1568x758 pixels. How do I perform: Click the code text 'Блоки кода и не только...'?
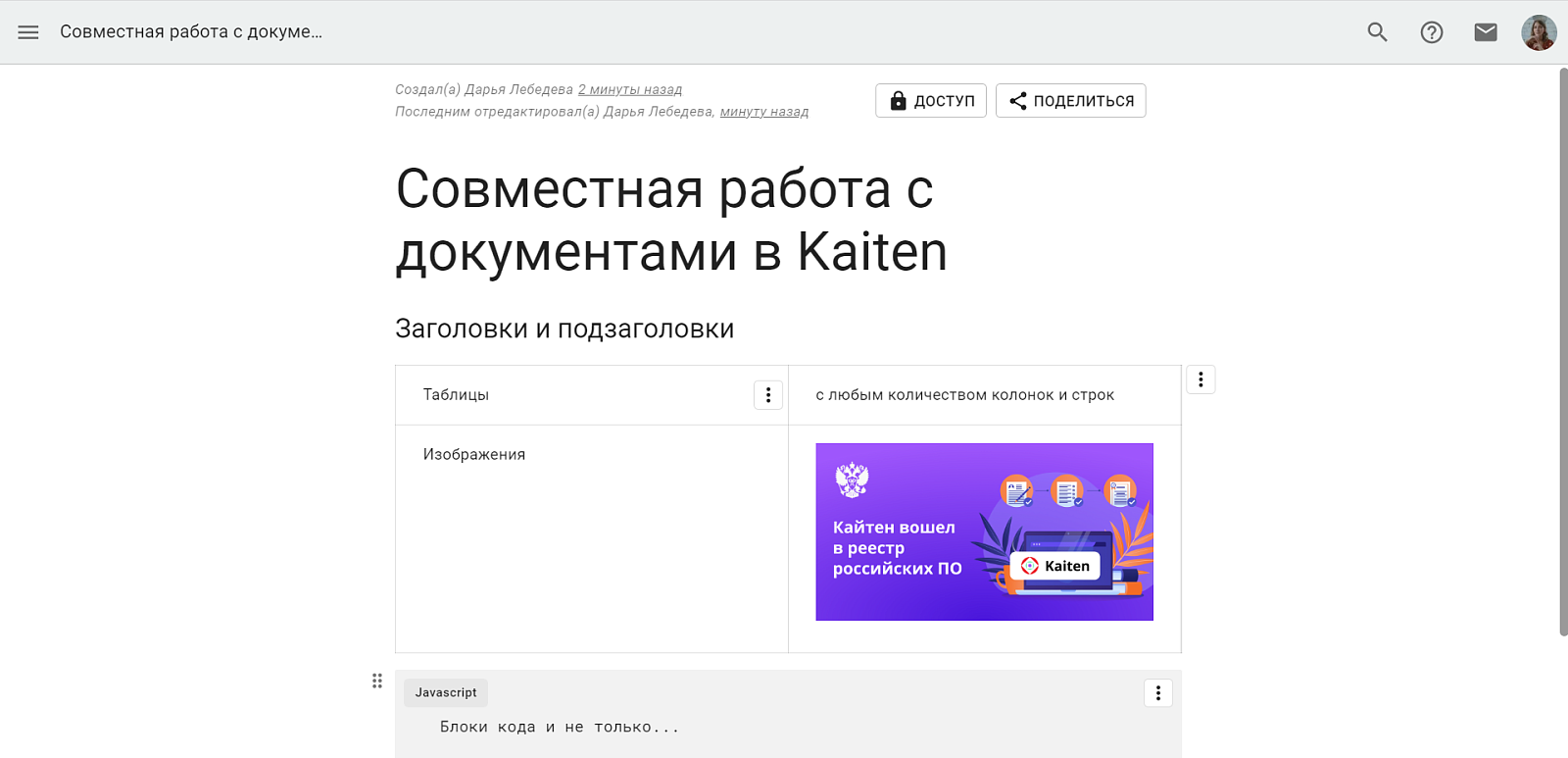click(560, 727)
